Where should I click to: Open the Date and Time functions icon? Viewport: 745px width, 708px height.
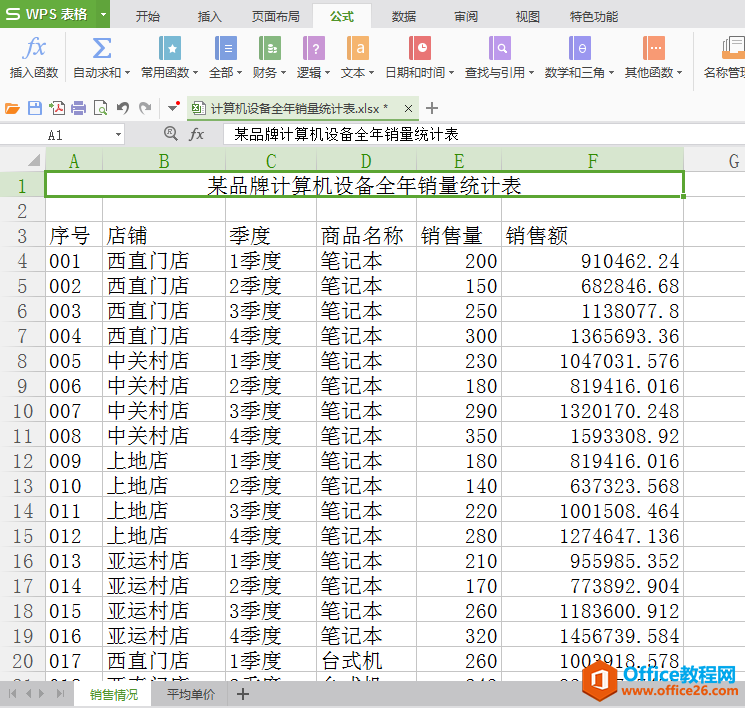point(420,48)
